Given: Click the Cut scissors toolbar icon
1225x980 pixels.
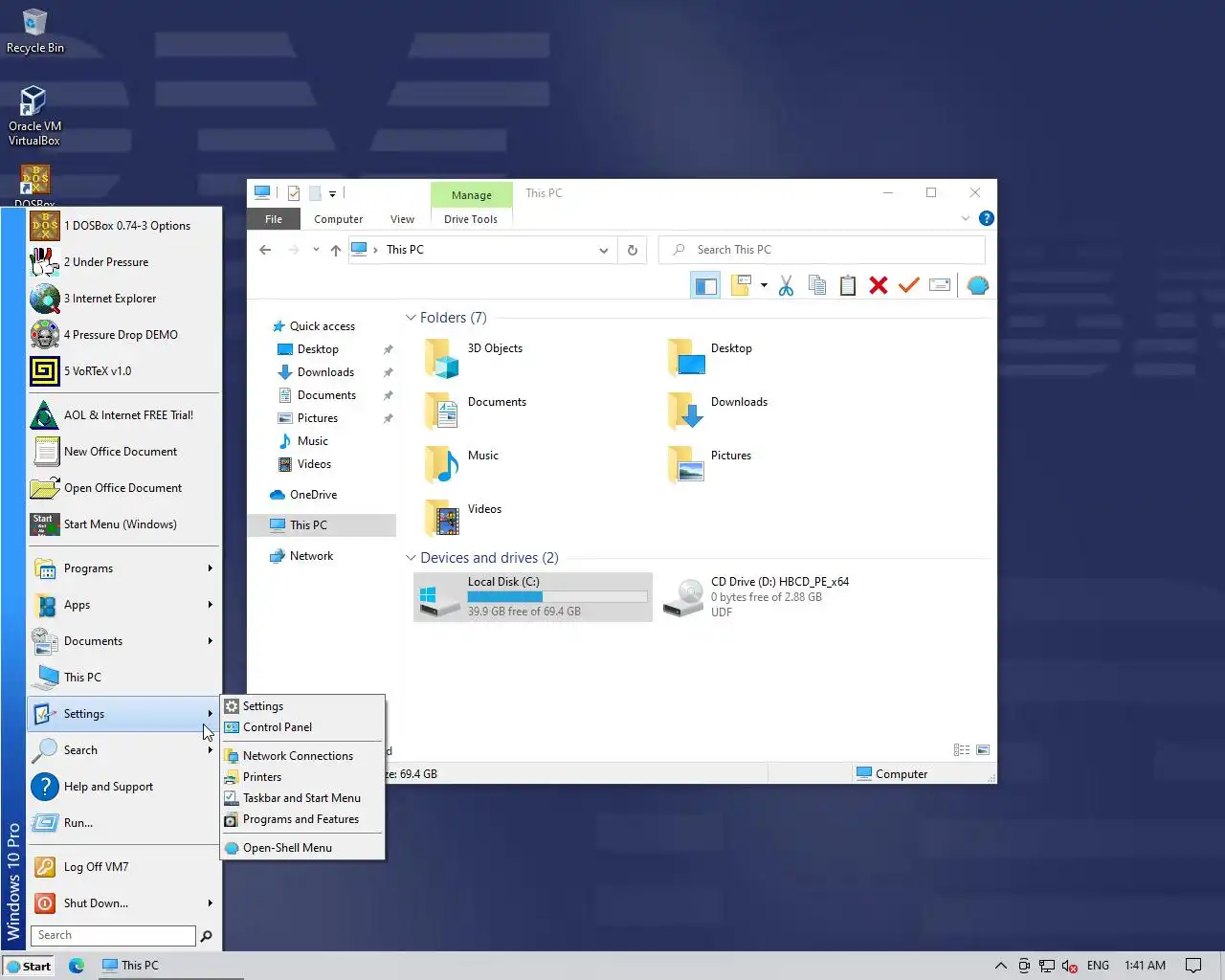Looking at the screenshot, I should 786,285.
